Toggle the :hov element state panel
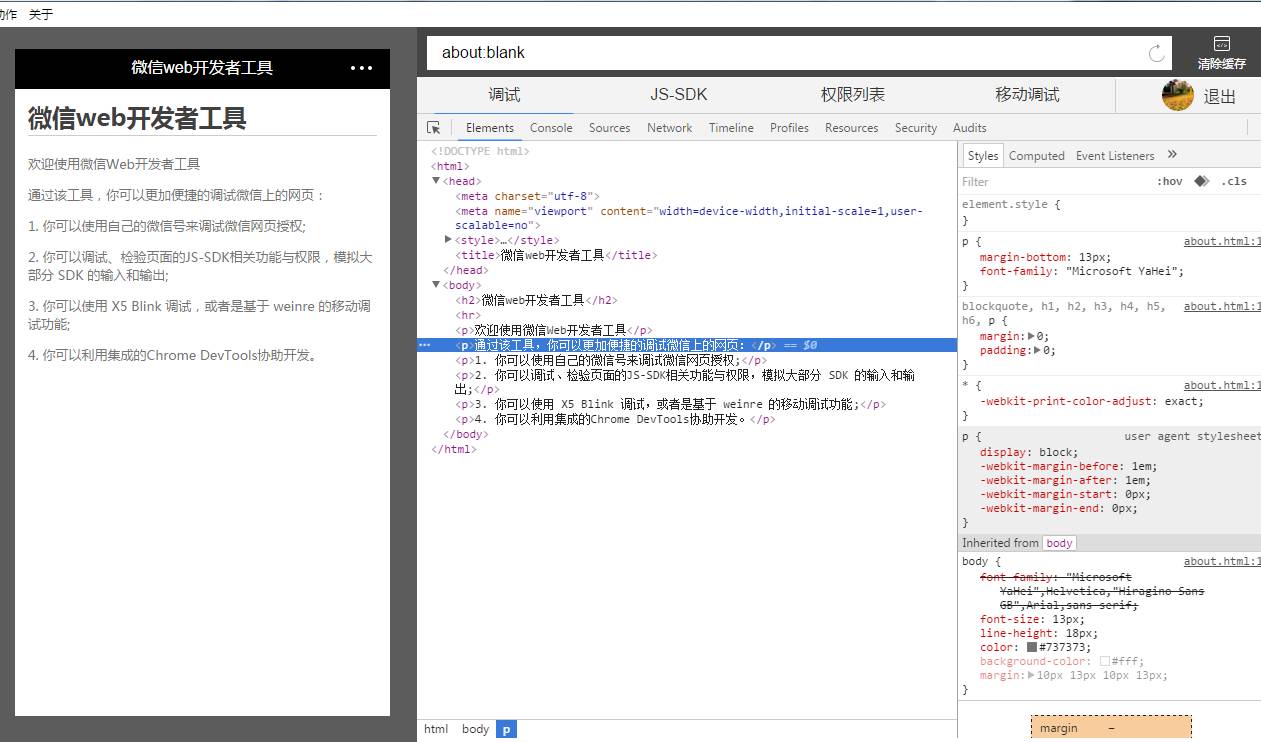This screenshot has width=1261, height=742. (x=1169, y=182)
